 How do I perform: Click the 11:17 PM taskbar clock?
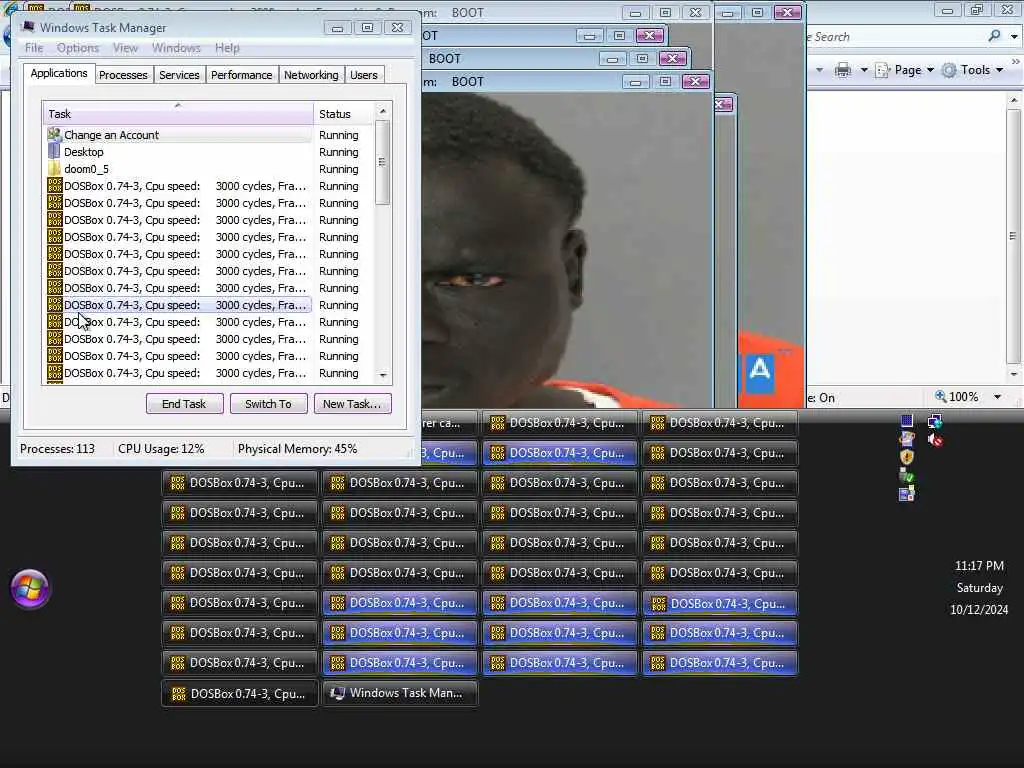[x=979, y=566]
